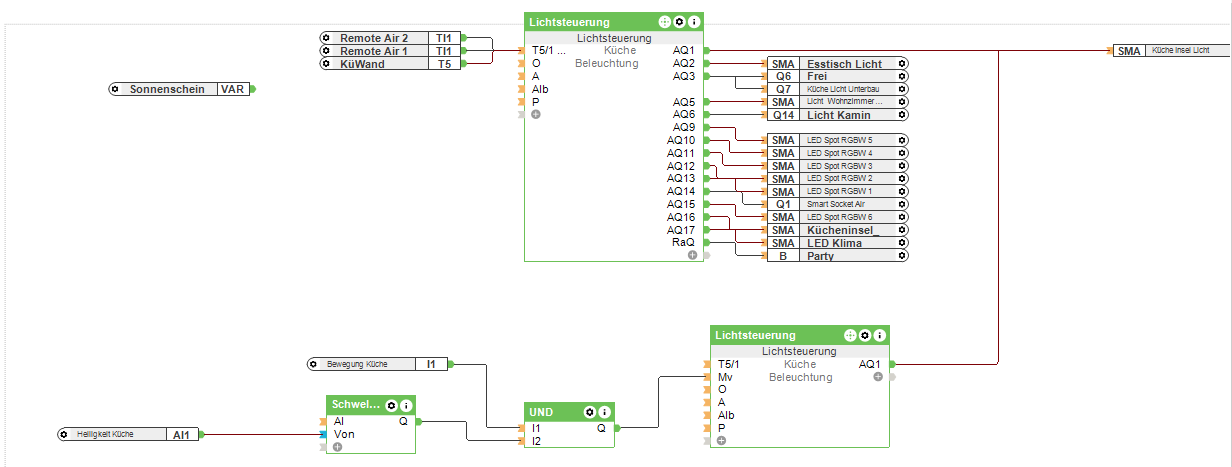Open settings gear of upper Lichtsteuerung block
This screenshot has width=1232, height=467.
click(x=679, y=22)
